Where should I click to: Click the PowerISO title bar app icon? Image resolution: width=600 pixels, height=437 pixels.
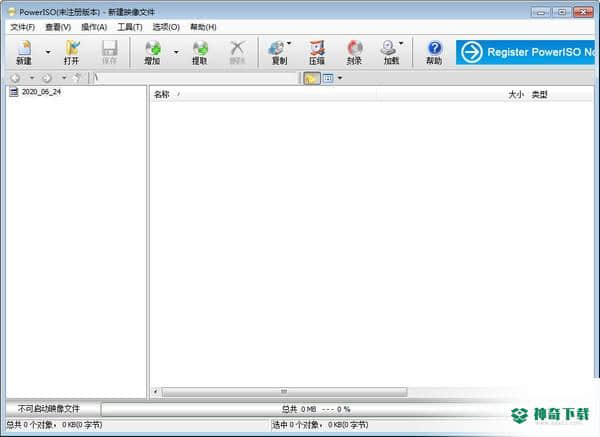(x=12, y=12)
